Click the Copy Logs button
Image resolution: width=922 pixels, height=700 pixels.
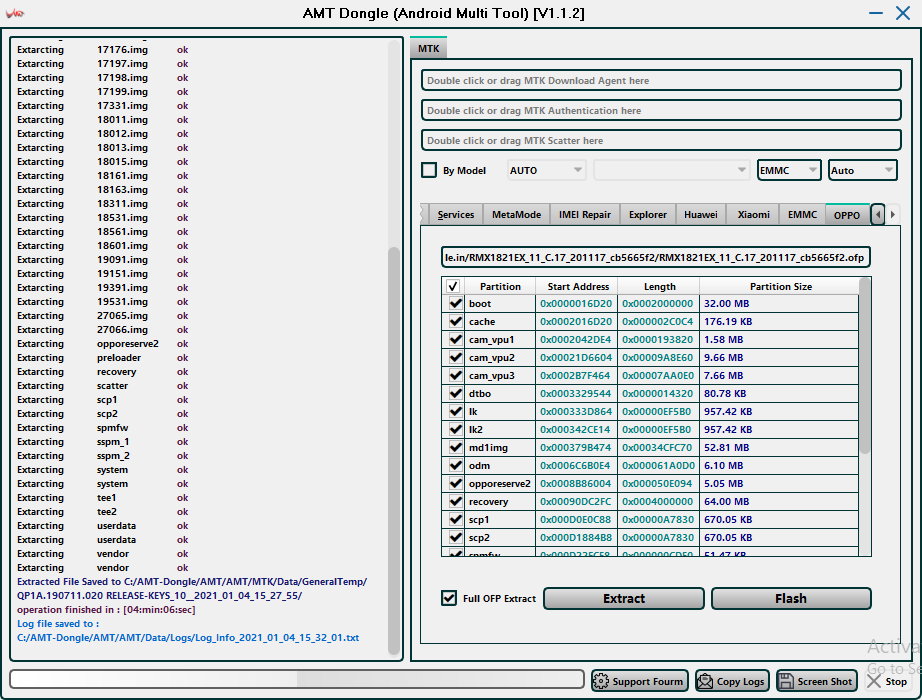732,681
